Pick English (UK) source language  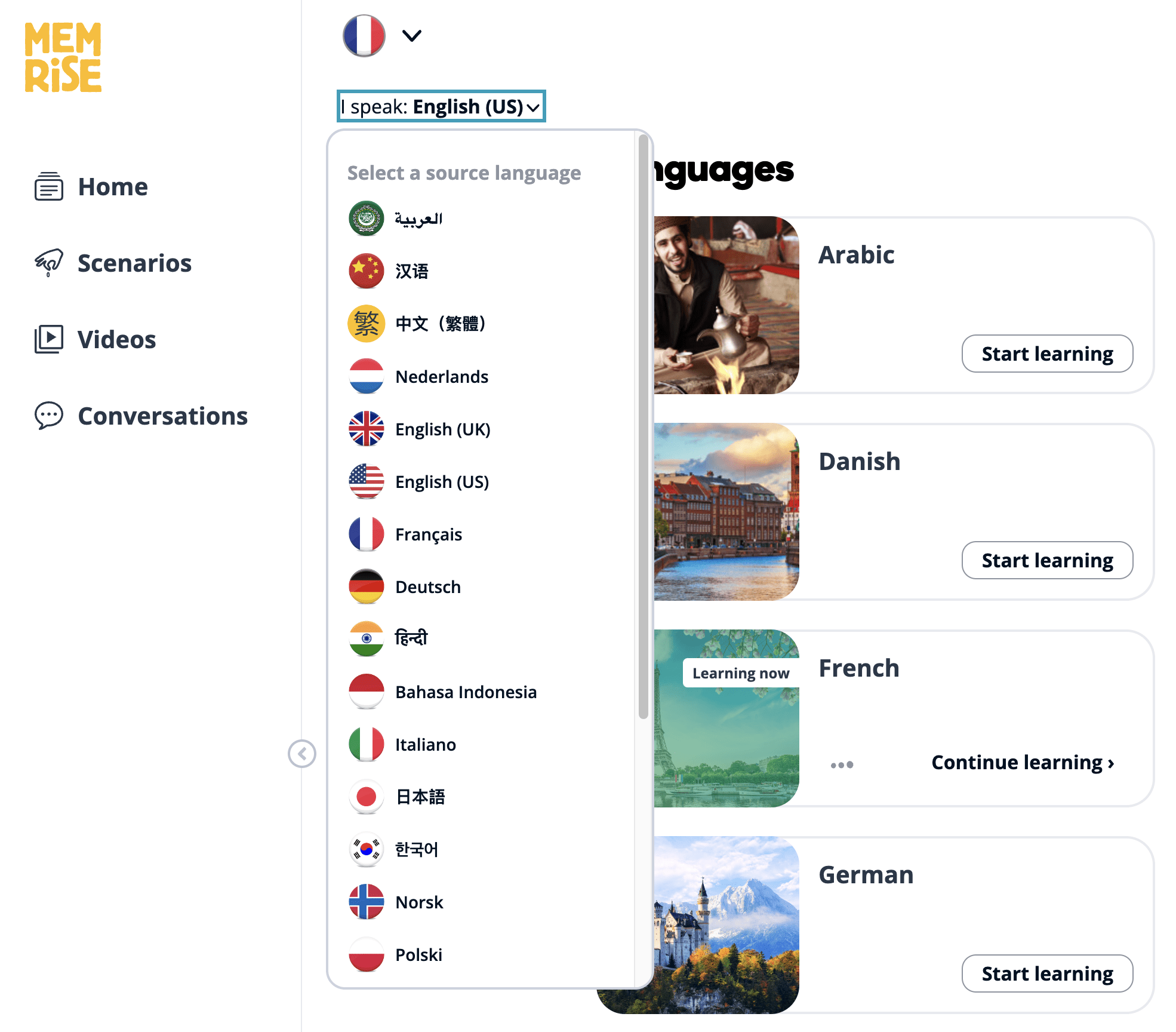pyautogui.click(x=442, y=429)
